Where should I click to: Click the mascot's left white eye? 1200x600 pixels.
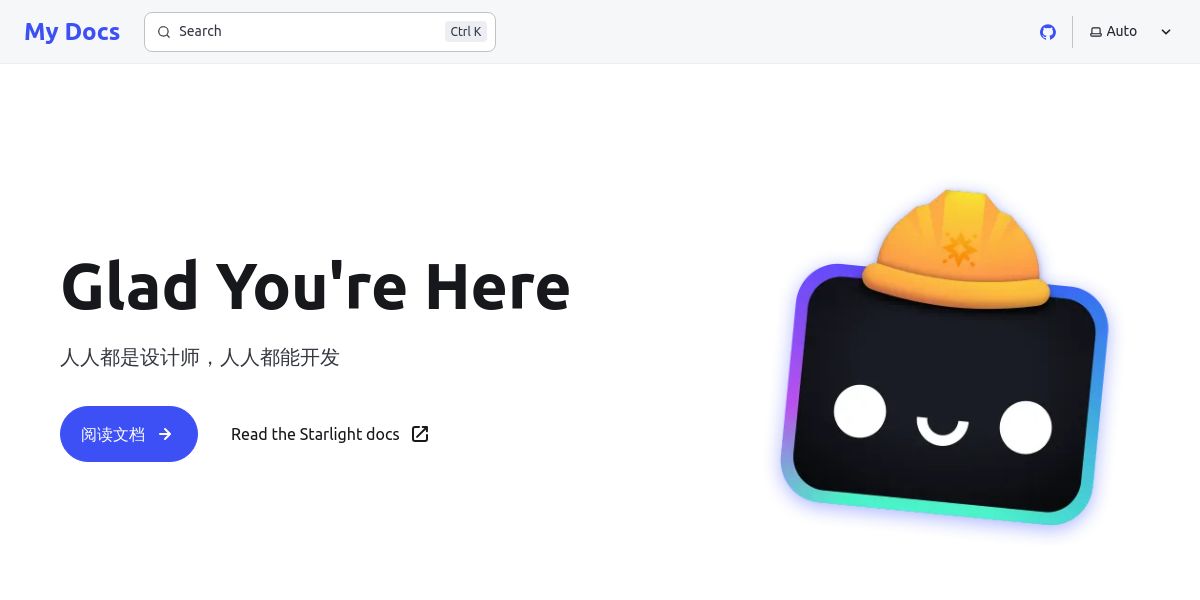(x=860, y=411)
